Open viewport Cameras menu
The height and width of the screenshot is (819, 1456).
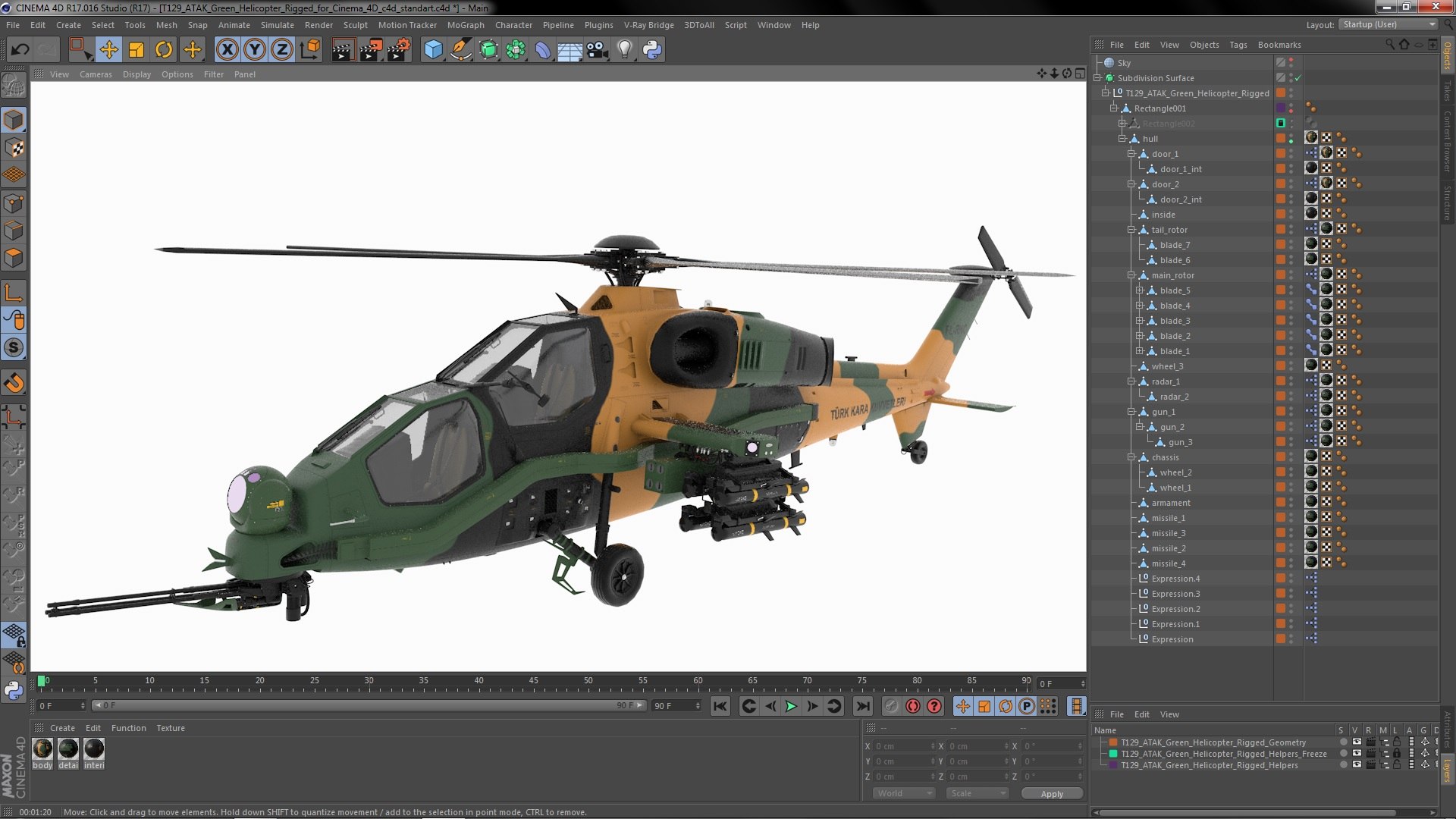(96, 74)
